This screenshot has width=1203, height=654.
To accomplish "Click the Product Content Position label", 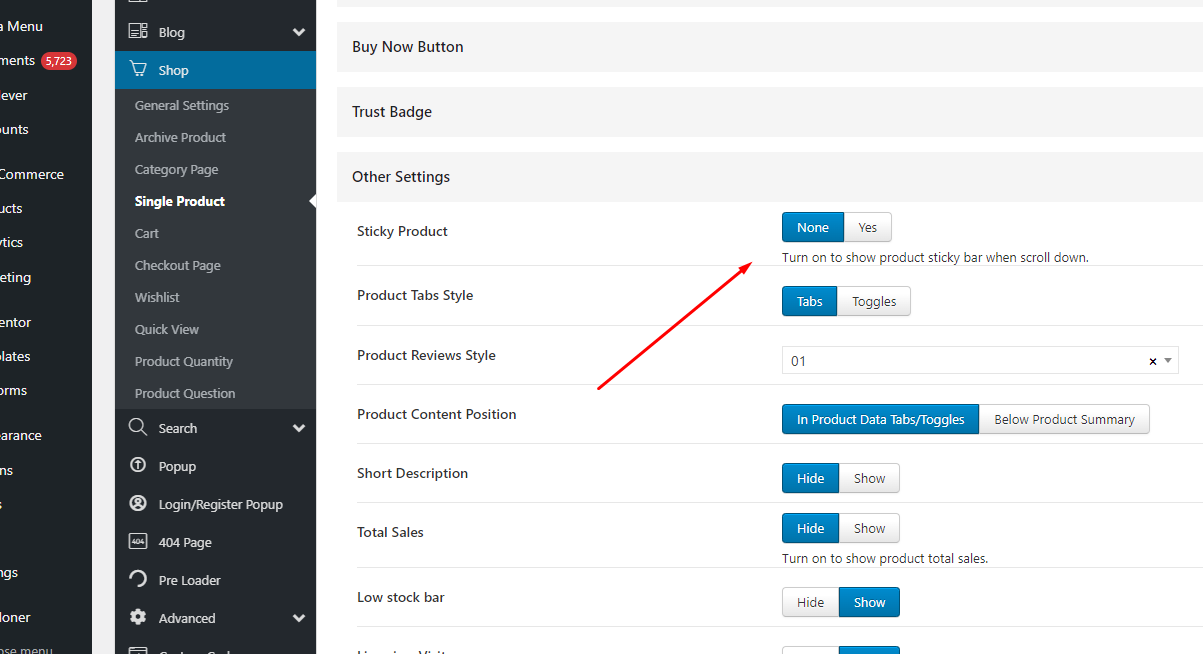I will [x=437, y=414].
